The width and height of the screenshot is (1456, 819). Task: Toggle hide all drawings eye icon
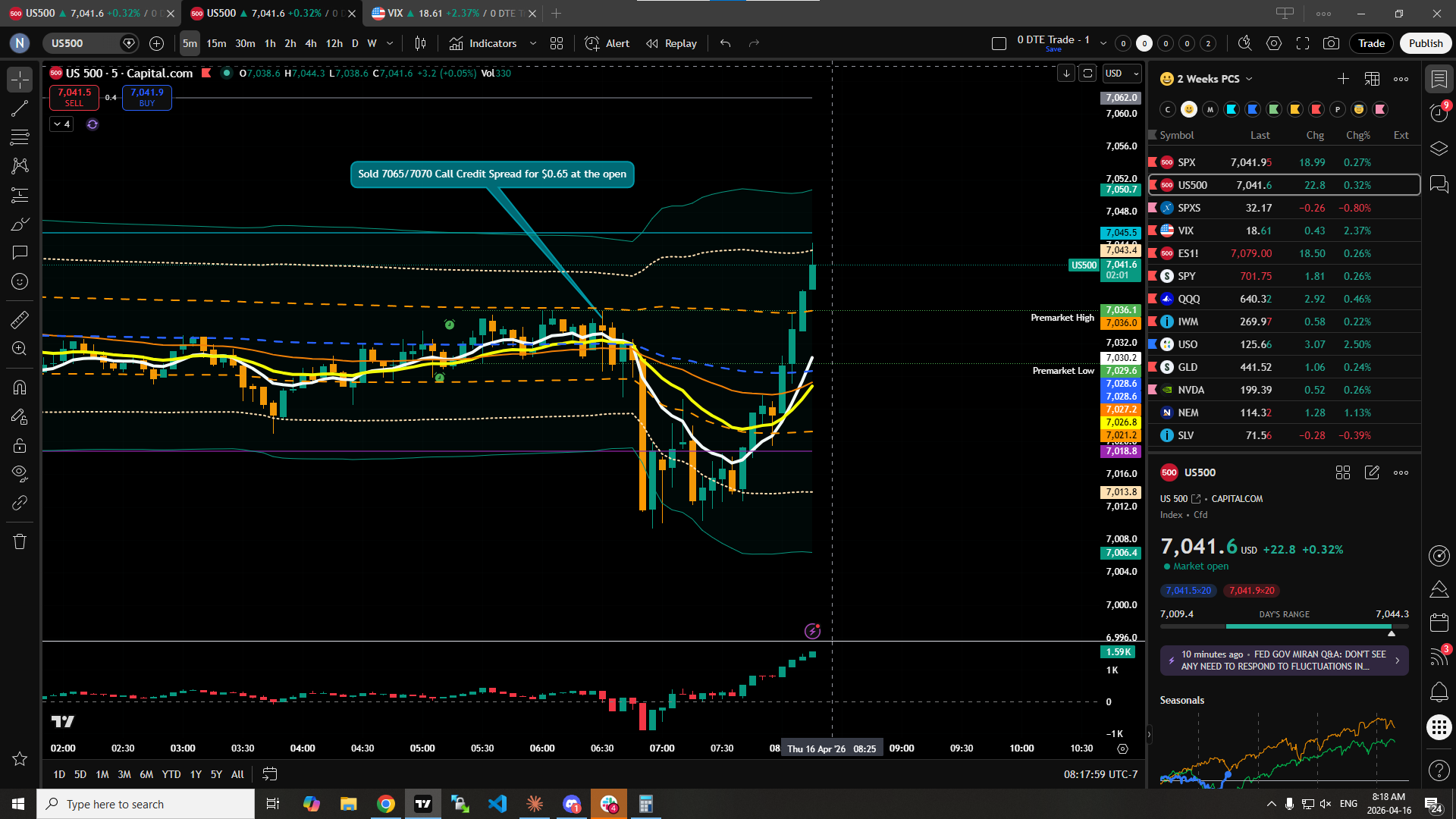coord(20,474)
